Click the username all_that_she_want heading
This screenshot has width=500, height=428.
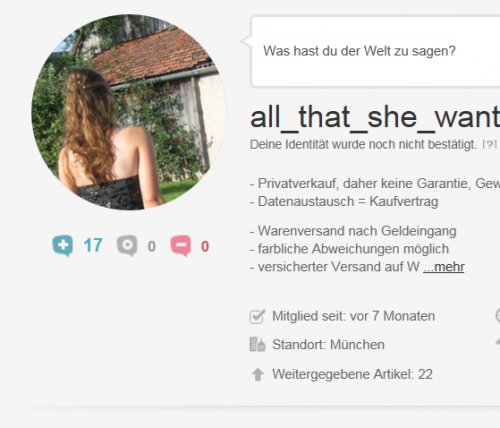tap(375, 117)
